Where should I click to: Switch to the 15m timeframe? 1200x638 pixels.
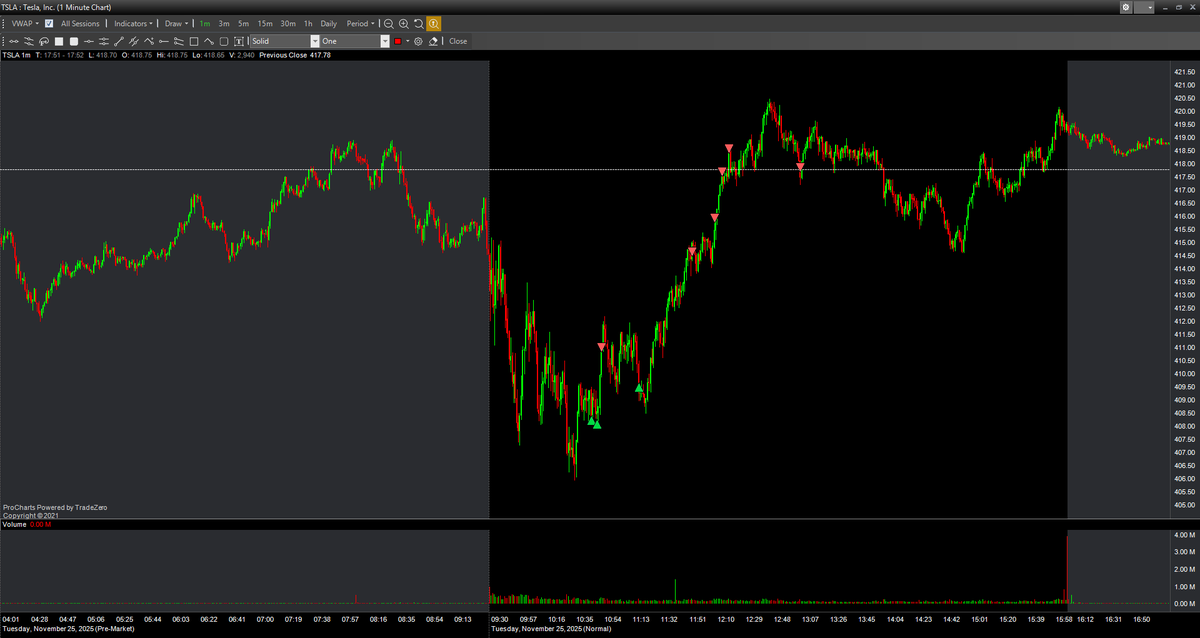point(265,23)
